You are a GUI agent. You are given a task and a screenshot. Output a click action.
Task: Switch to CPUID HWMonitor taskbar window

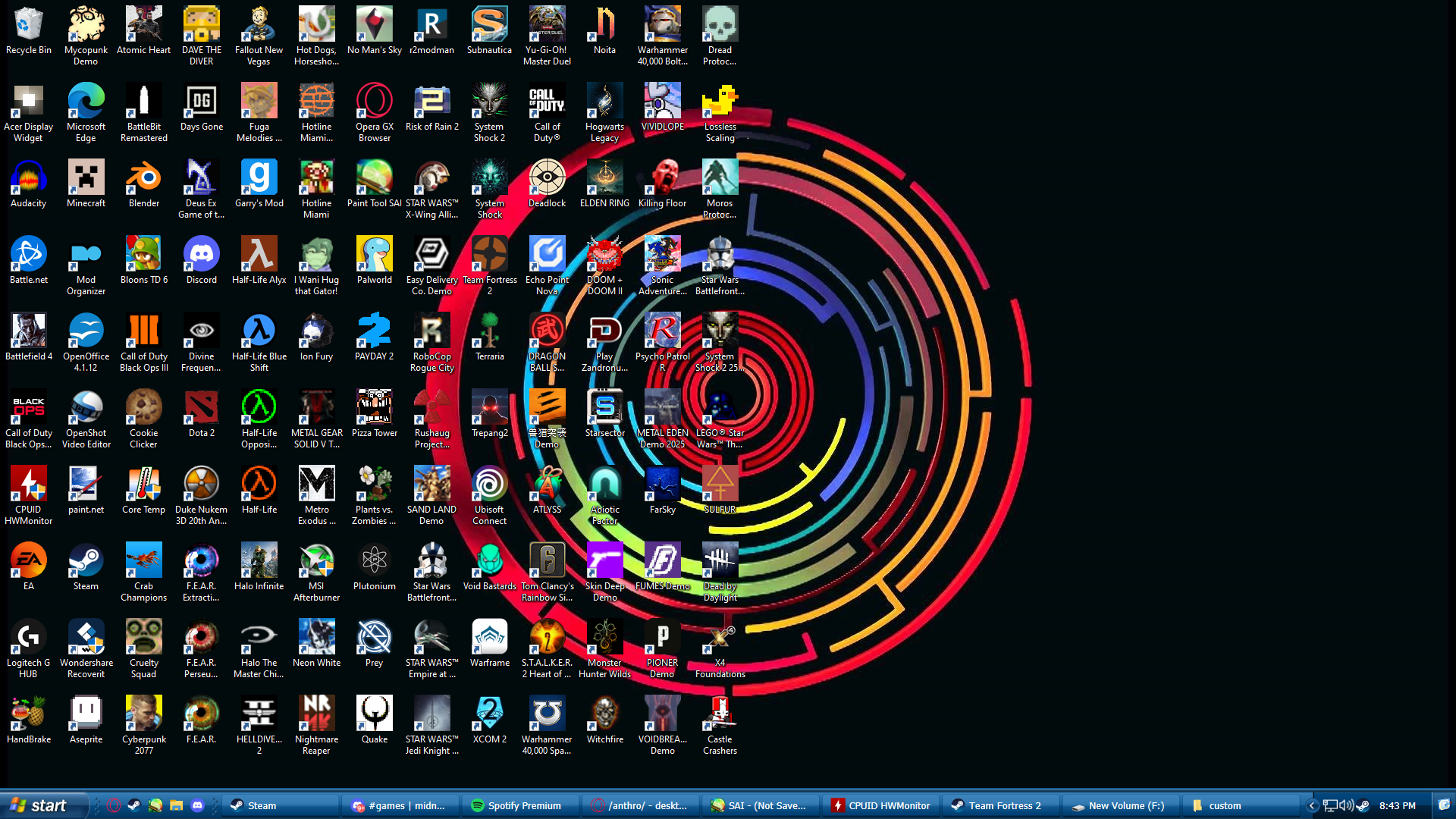(x=881, y=805)
